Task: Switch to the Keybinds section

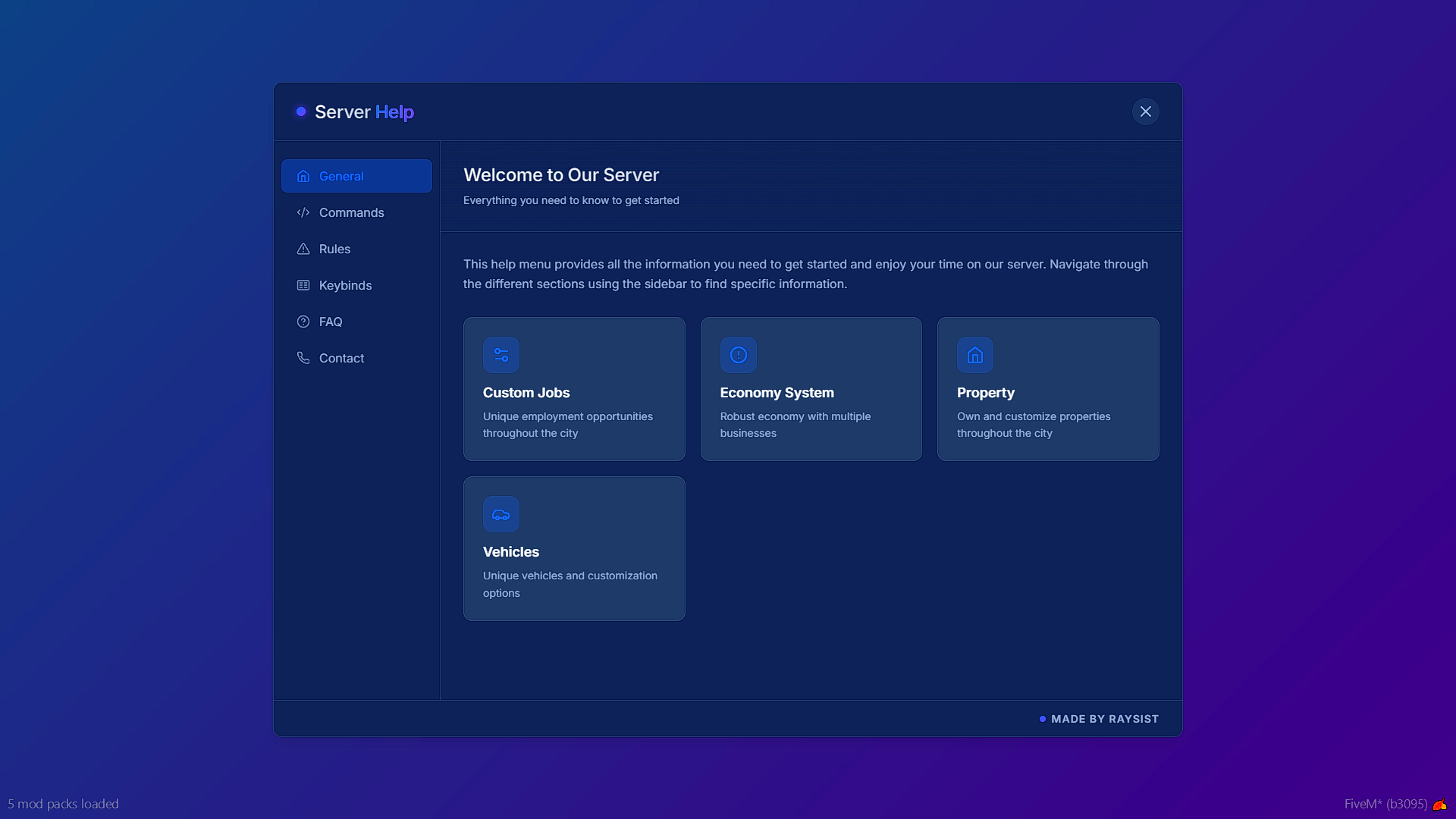Action: point(356,285)
